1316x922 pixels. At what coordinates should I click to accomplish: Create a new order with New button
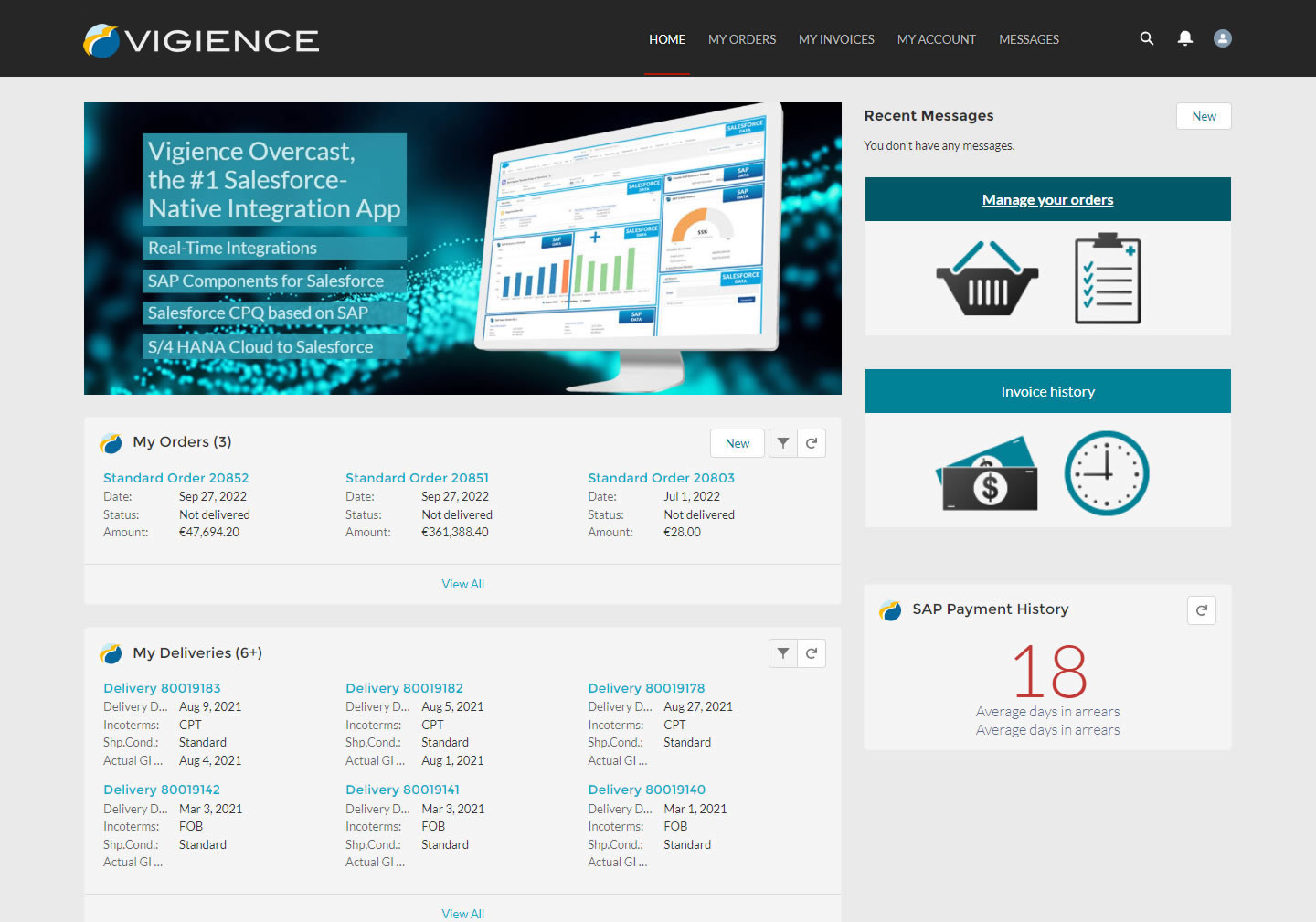click(738, 443)
